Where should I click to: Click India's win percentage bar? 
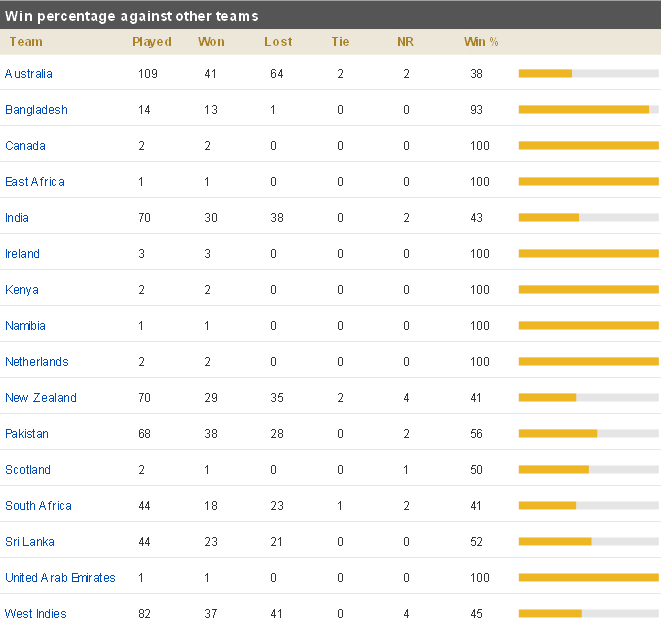(x=588, y=217)
